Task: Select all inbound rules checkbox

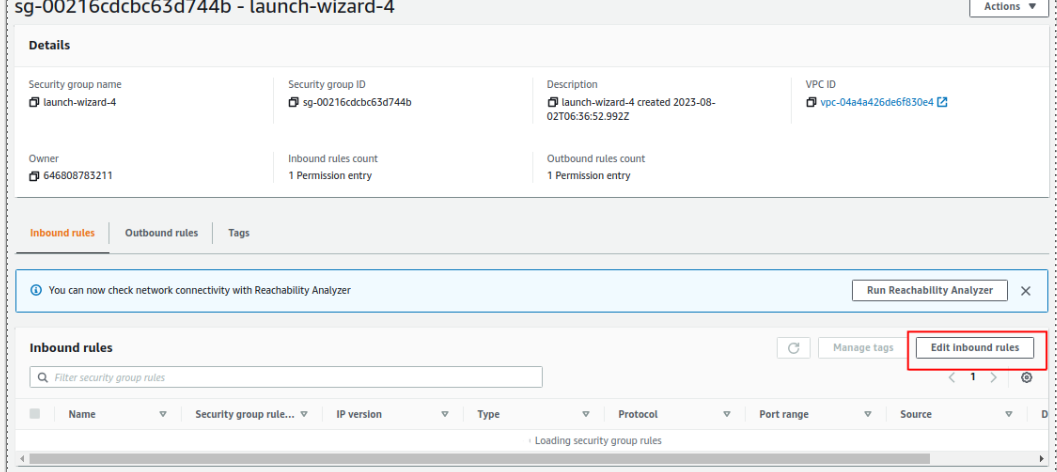Action: pyautogui.click(x=36, y=414)
